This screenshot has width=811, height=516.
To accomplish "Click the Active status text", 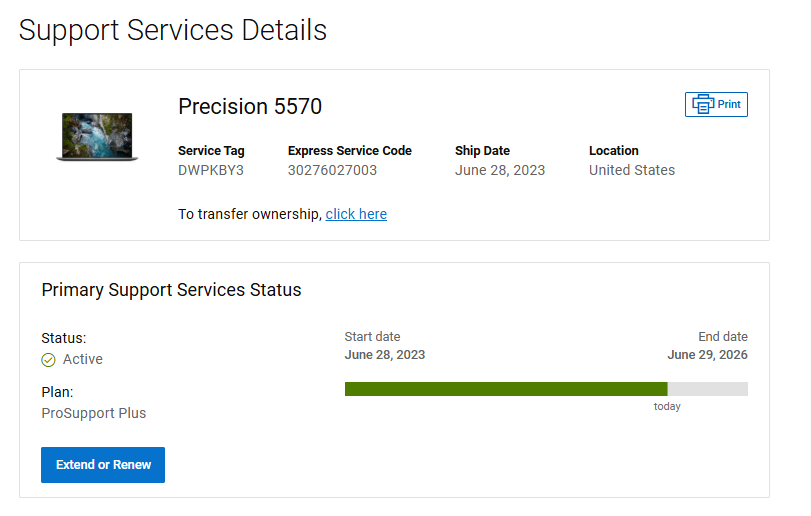I will point(83,359).
